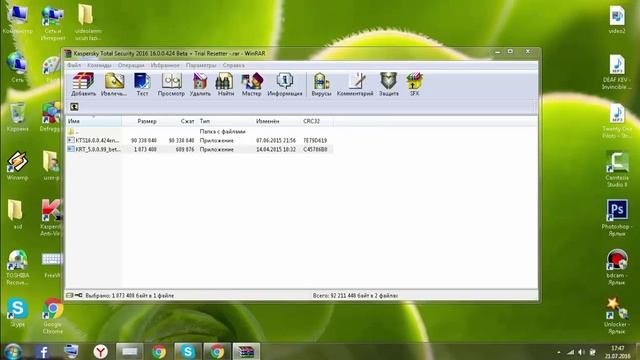This screenshot has height=360, width=640.
Task: Sort files by the Сжат column header
Action: (x=178, y=121)
